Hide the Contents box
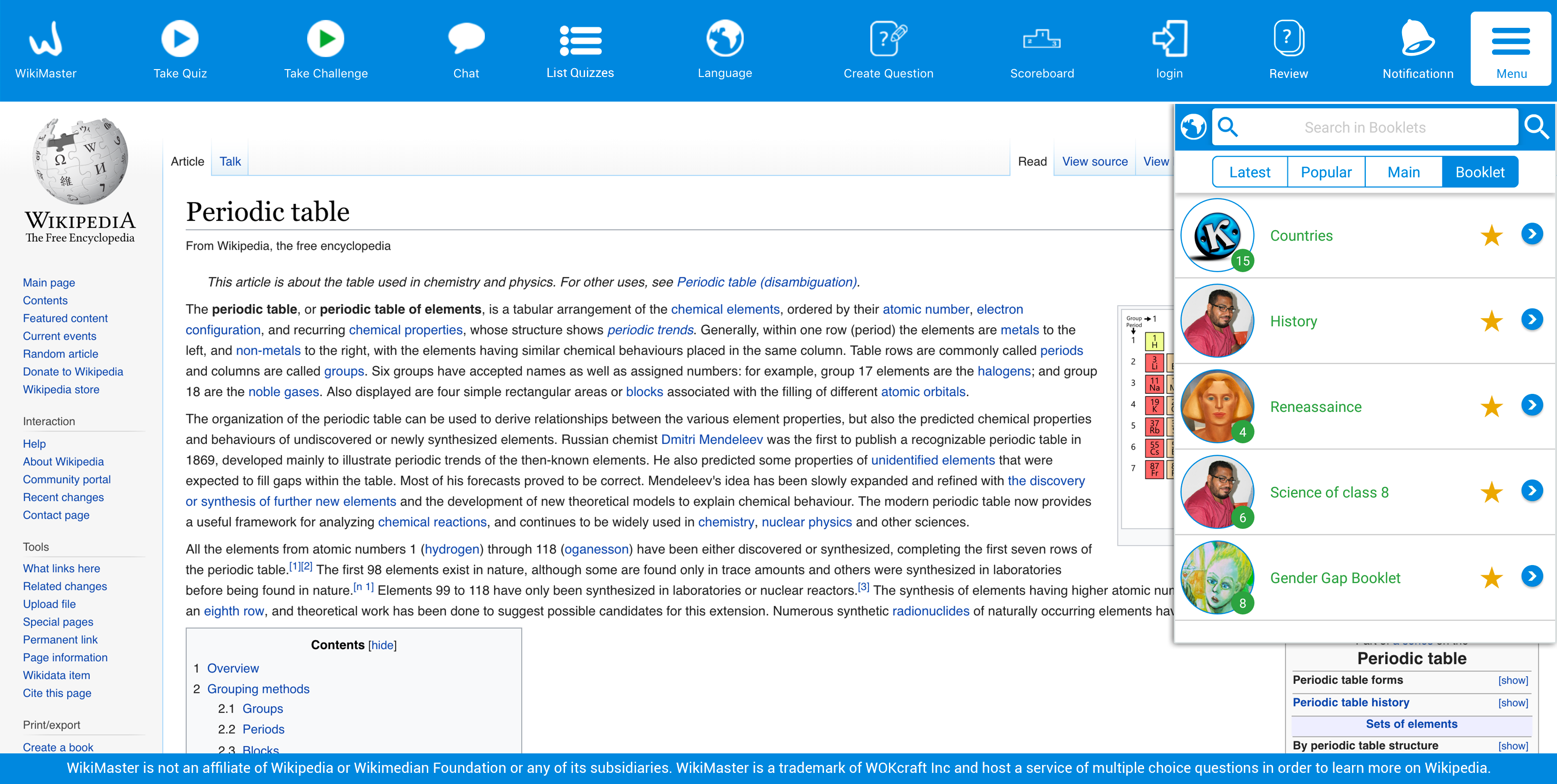 pyautogui.click(x=382, y=645)
